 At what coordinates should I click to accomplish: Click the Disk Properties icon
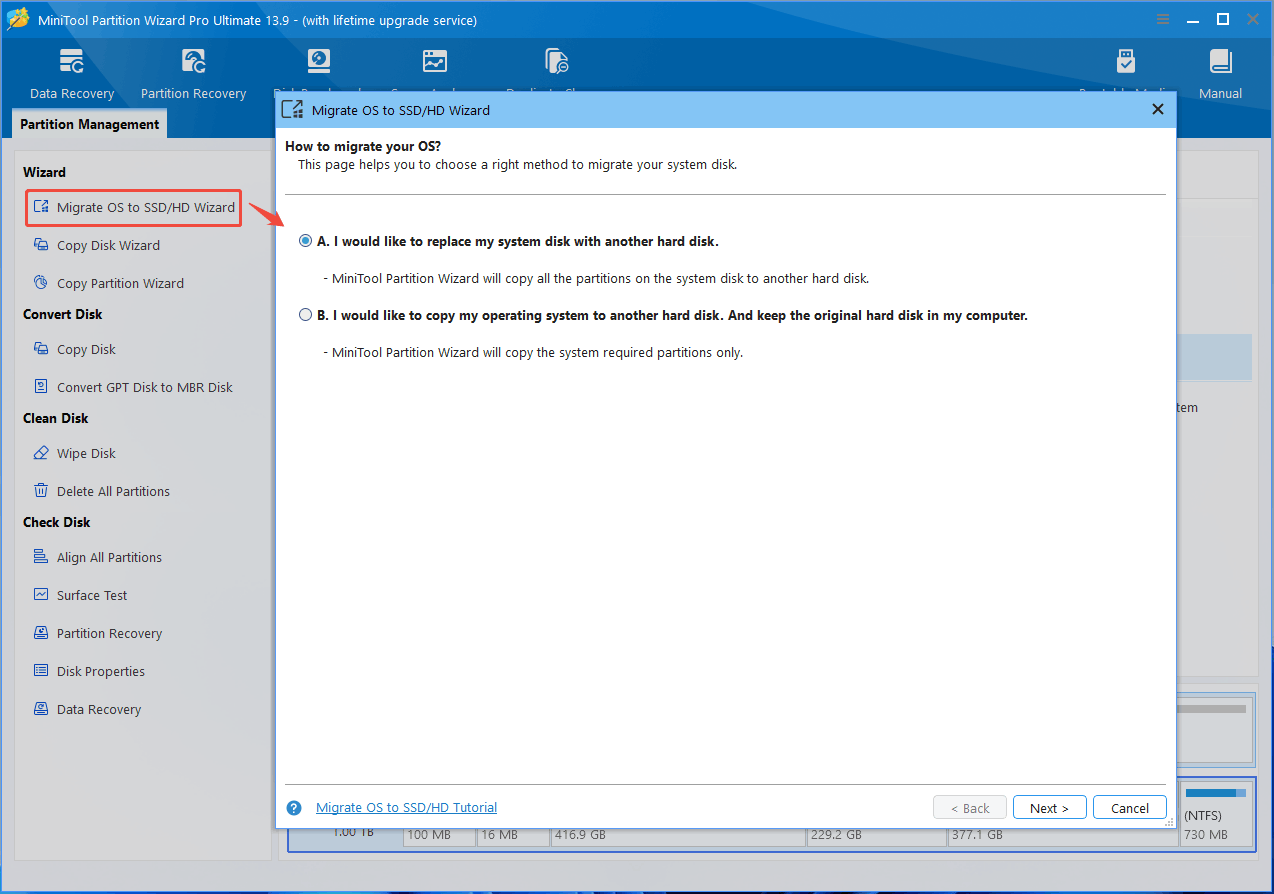point(41,671)
